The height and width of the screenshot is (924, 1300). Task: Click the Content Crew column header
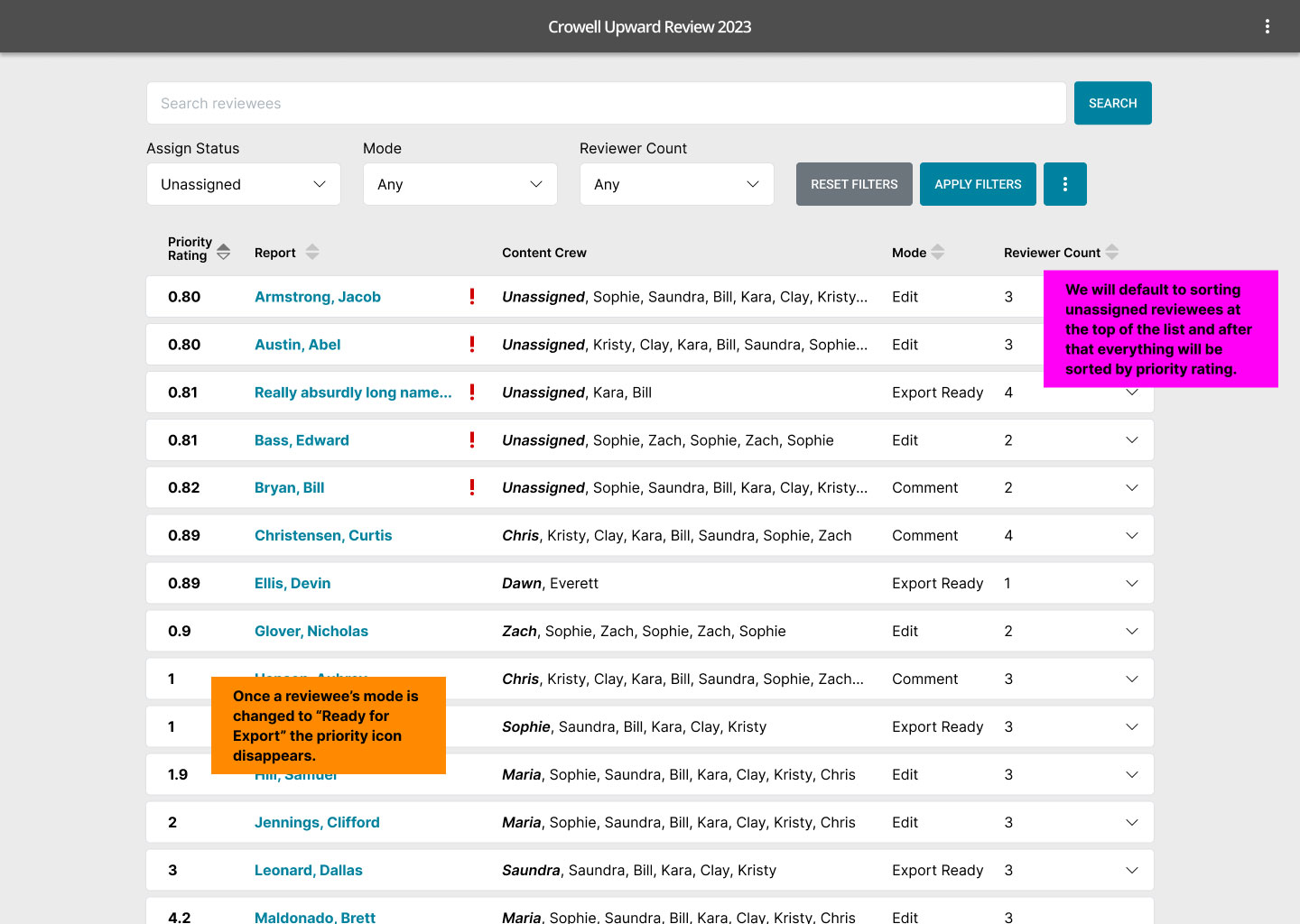point(544,253)
